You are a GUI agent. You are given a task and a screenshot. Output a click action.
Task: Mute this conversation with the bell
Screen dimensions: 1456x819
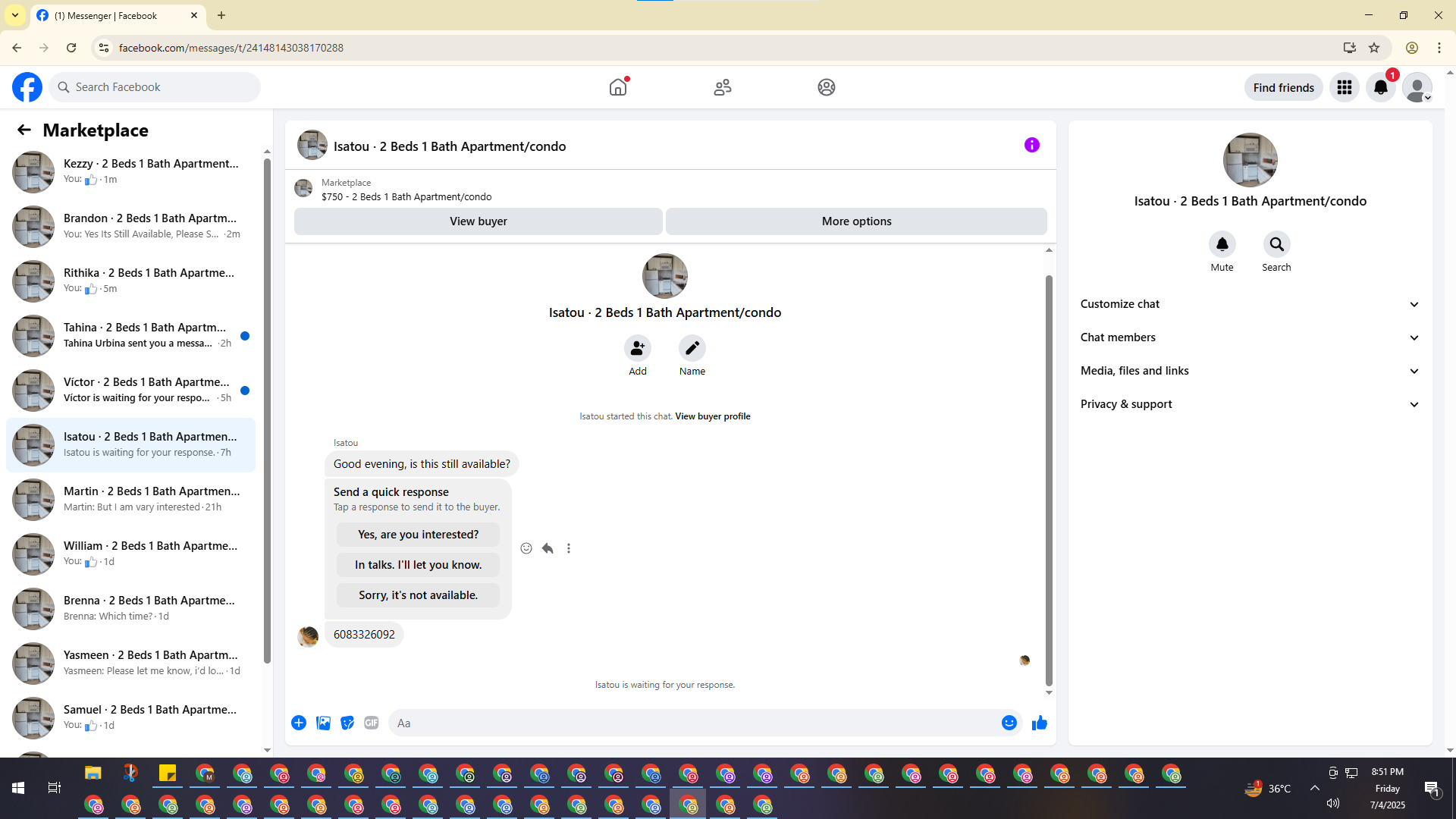1222,244
